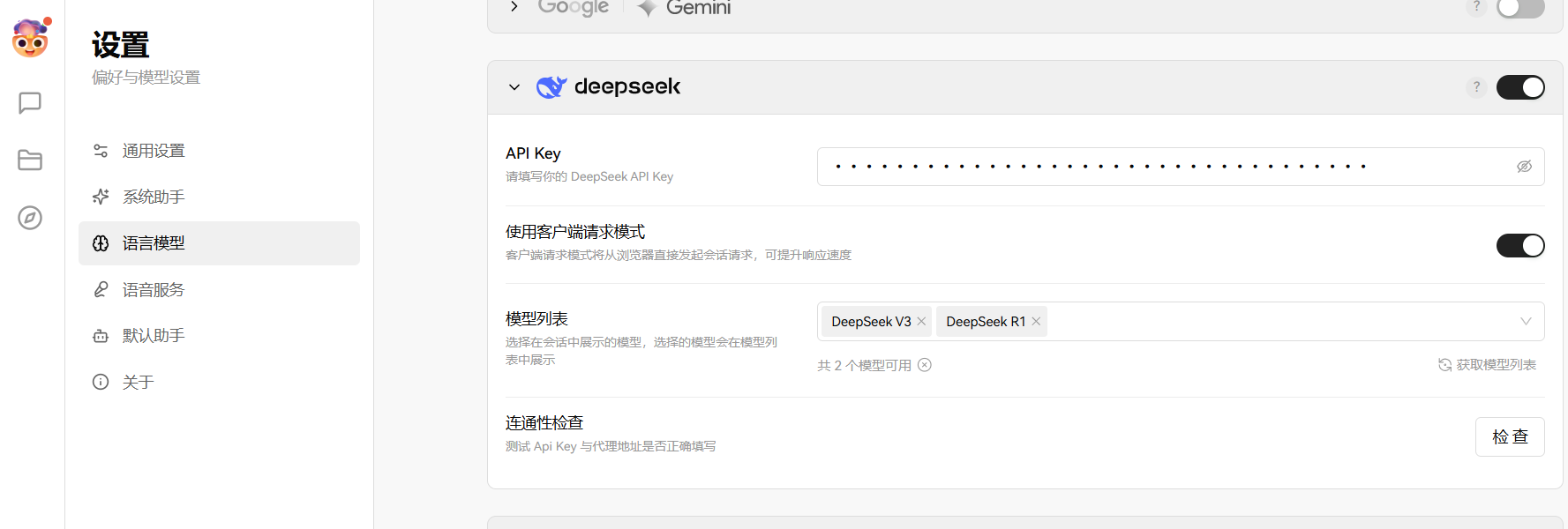The width and height of the screenshot is (1568, 529).
Task: Click the 设置 page title
Action: [x=121, y=45]
